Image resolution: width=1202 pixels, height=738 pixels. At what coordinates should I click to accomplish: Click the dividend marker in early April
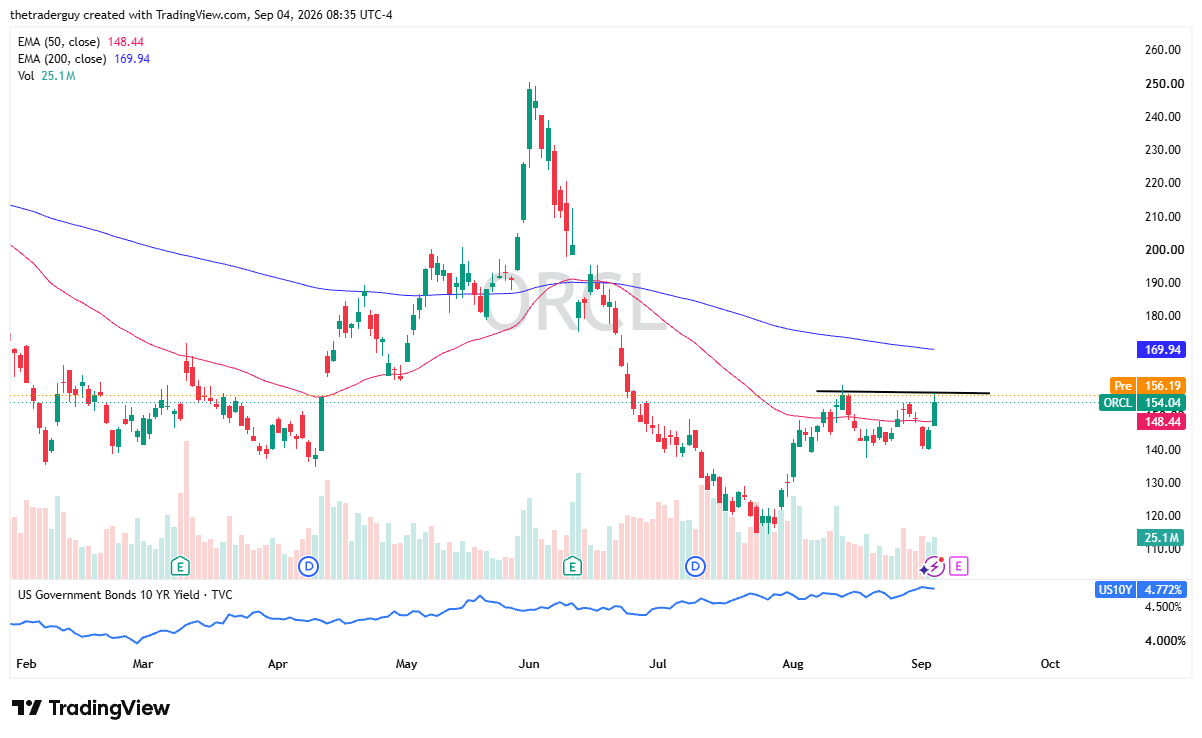pos(309,567)
